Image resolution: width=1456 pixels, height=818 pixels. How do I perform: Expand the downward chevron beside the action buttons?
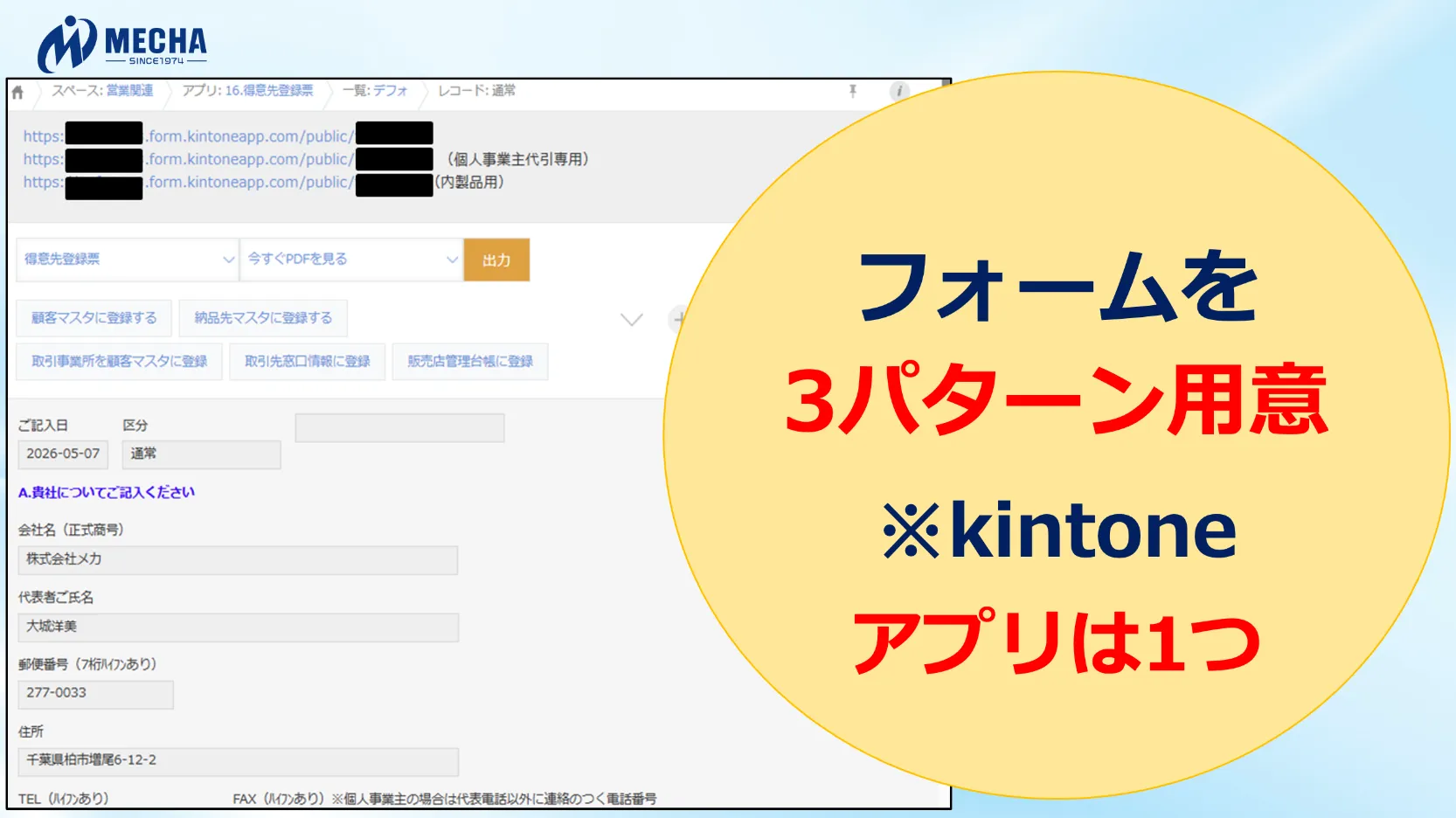coord(632,320)
